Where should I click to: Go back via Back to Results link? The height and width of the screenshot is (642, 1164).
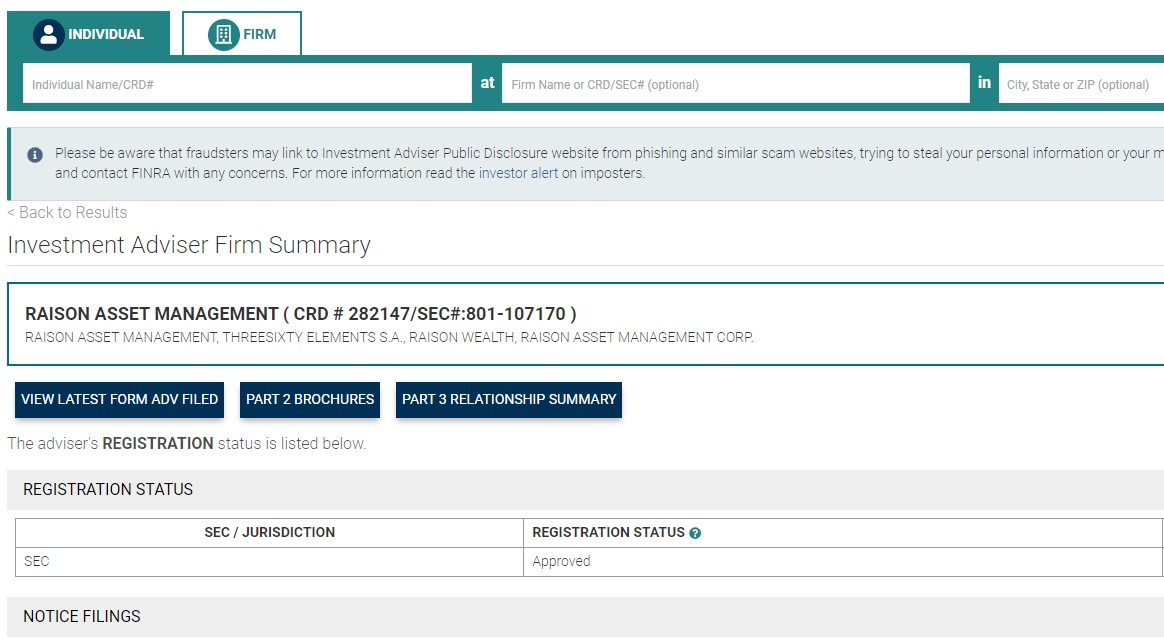tap(68, 212)
